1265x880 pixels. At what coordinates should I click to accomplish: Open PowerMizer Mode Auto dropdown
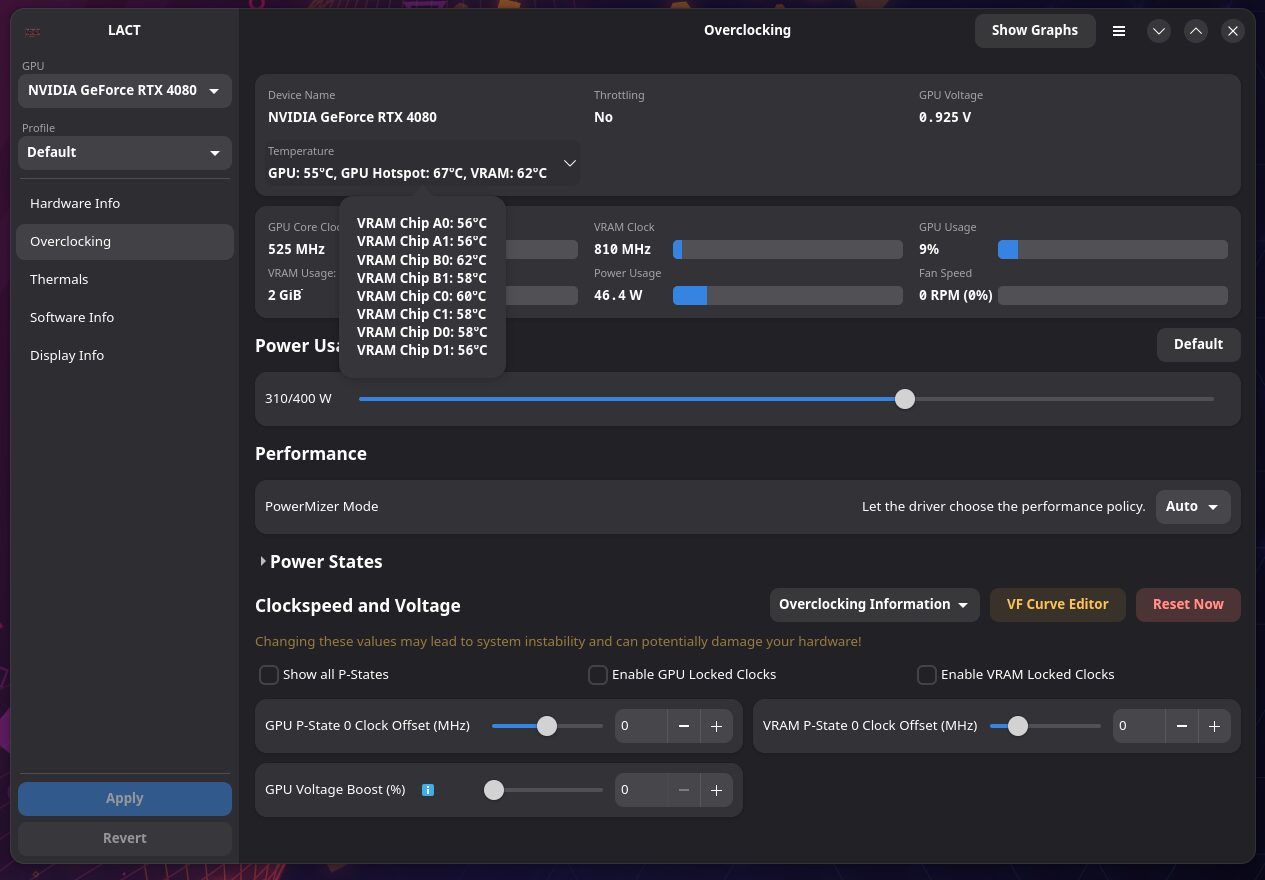click(x=1193, y=507)
